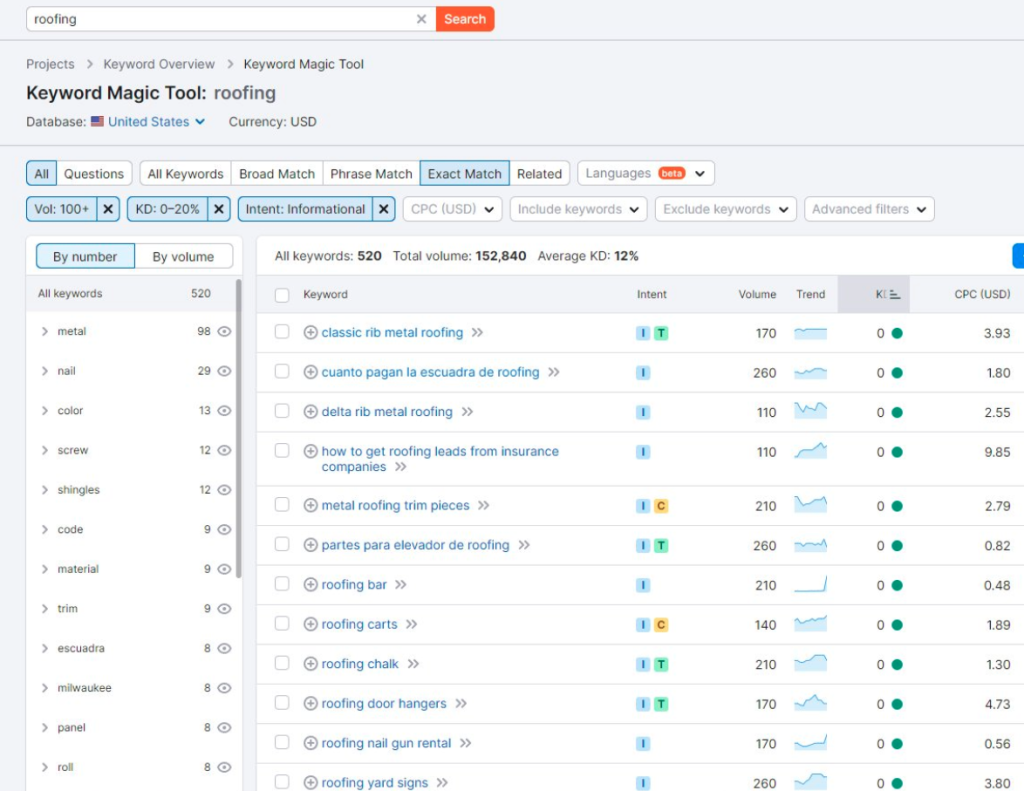Open United States database dropdown

(x=156, y=121)
